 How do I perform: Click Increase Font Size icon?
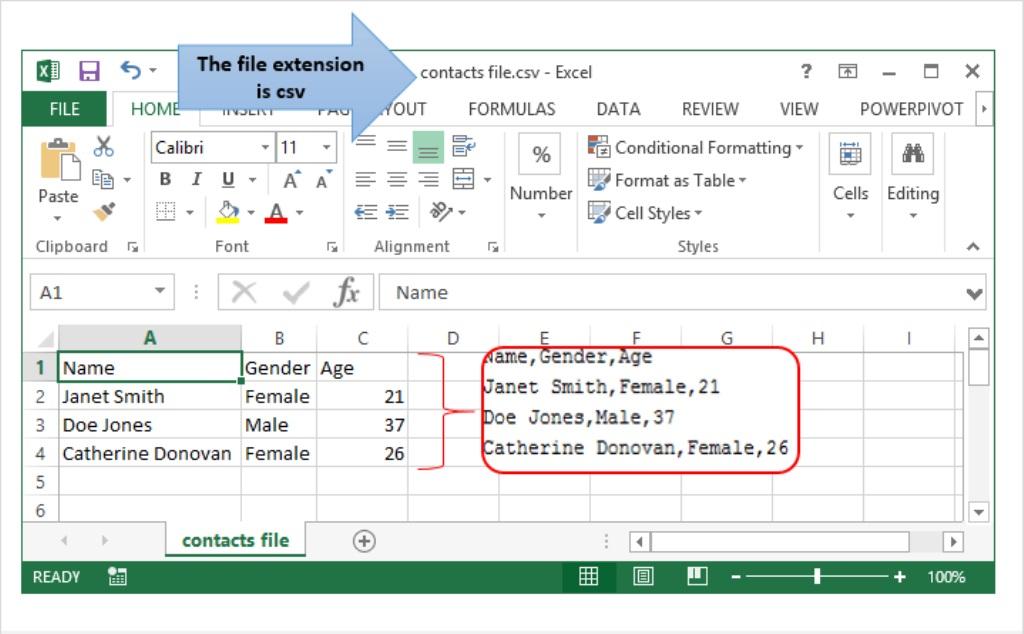(291, 180)
